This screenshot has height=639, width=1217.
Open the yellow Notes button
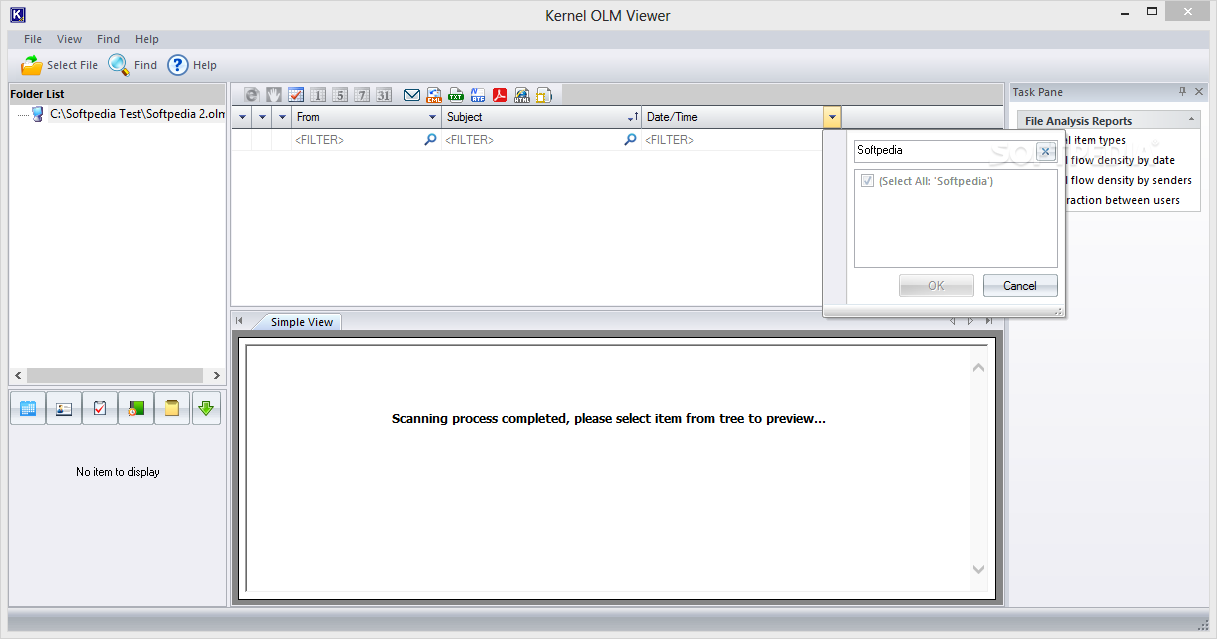tap(172, 408)
